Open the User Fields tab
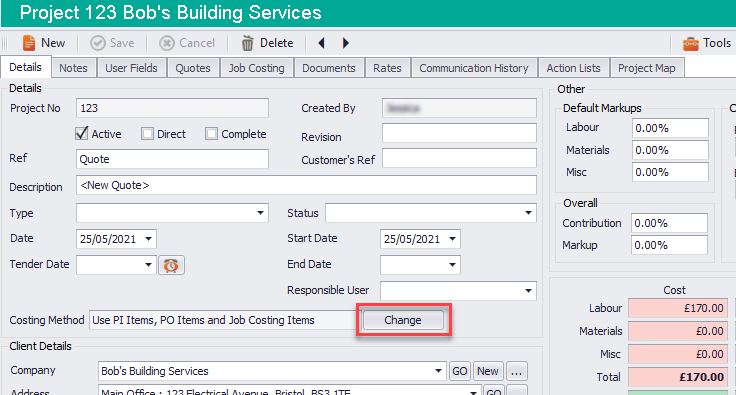This screenshot has height=395, width=736. coord(131,68)
